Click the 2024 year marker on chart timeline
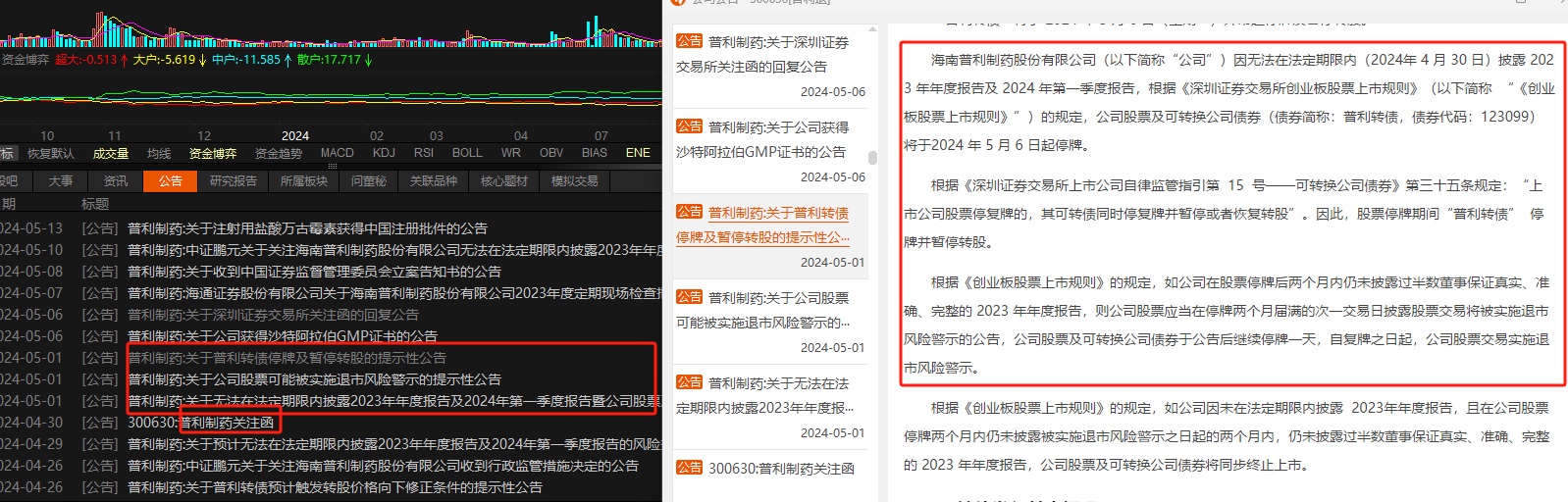The image size is (1568, 502). tap(295, 135)
